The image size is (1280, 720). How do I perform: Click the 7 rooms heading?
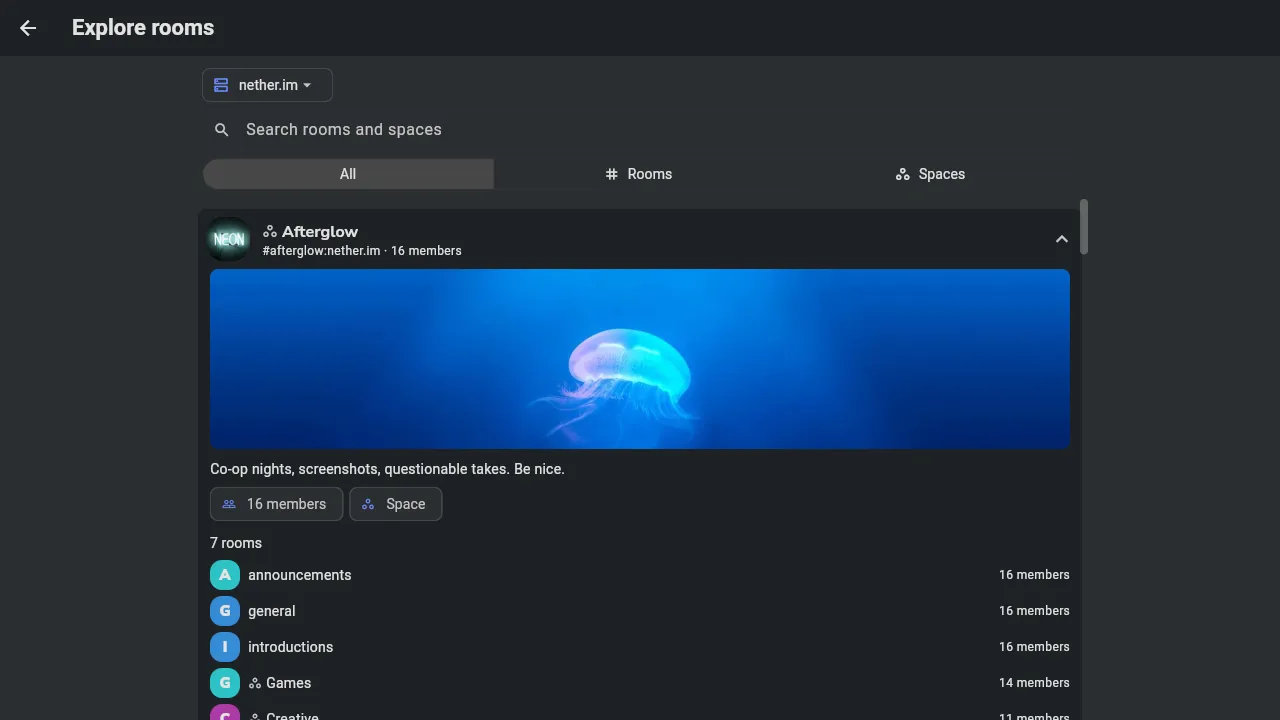236,543
